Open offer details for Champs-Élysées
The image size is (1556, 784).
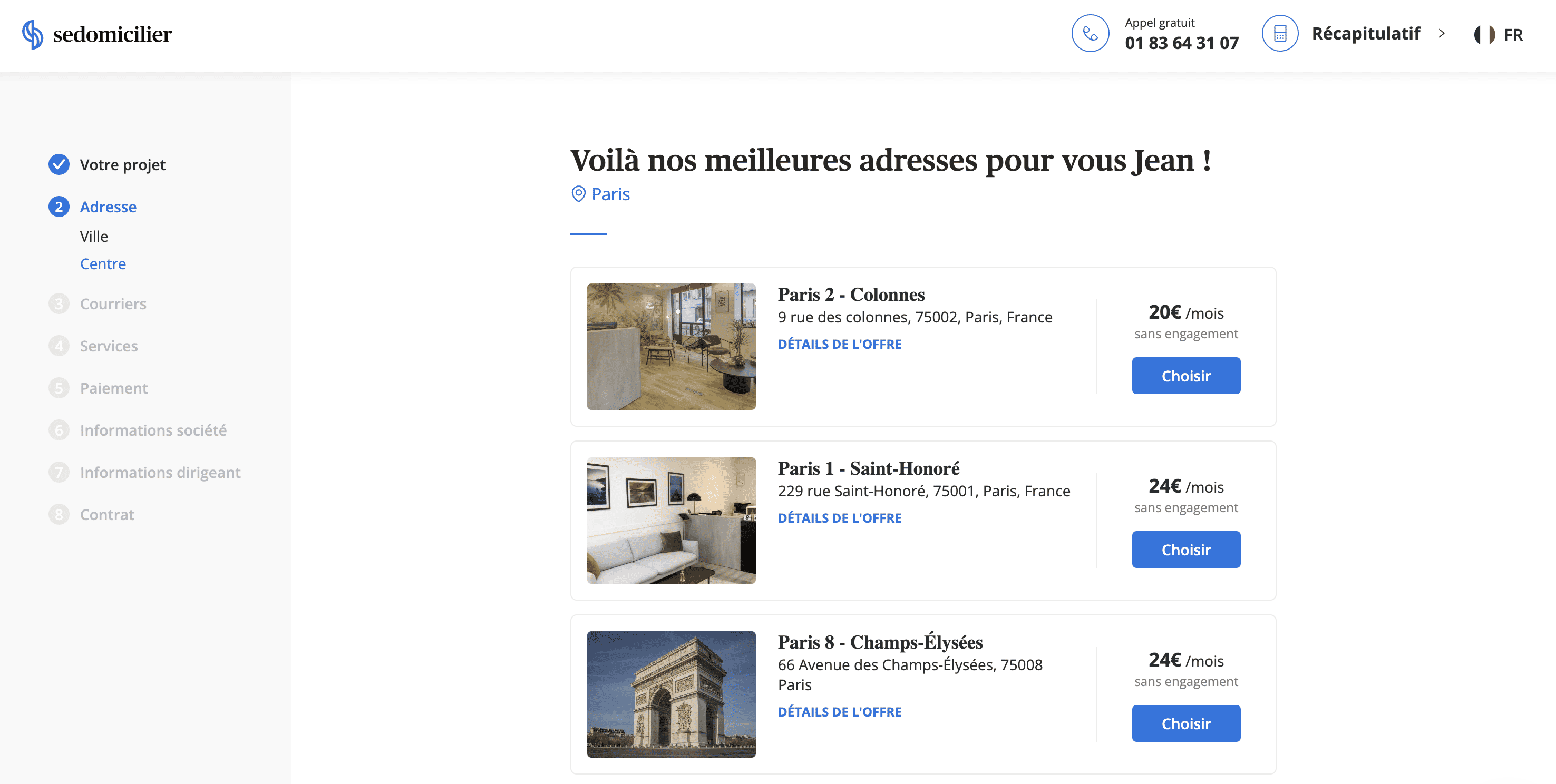pos(839,712)
